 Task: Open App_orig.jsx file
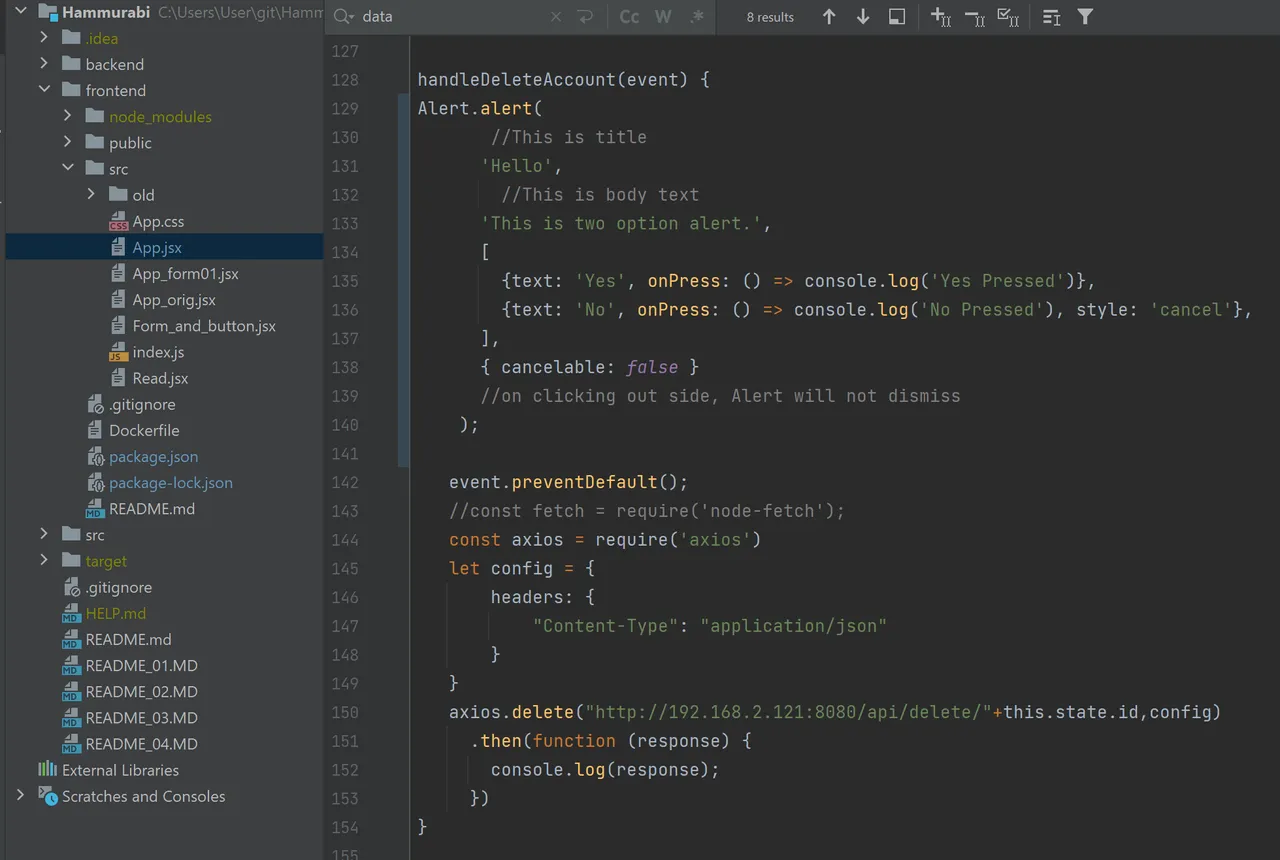[174, 300]
